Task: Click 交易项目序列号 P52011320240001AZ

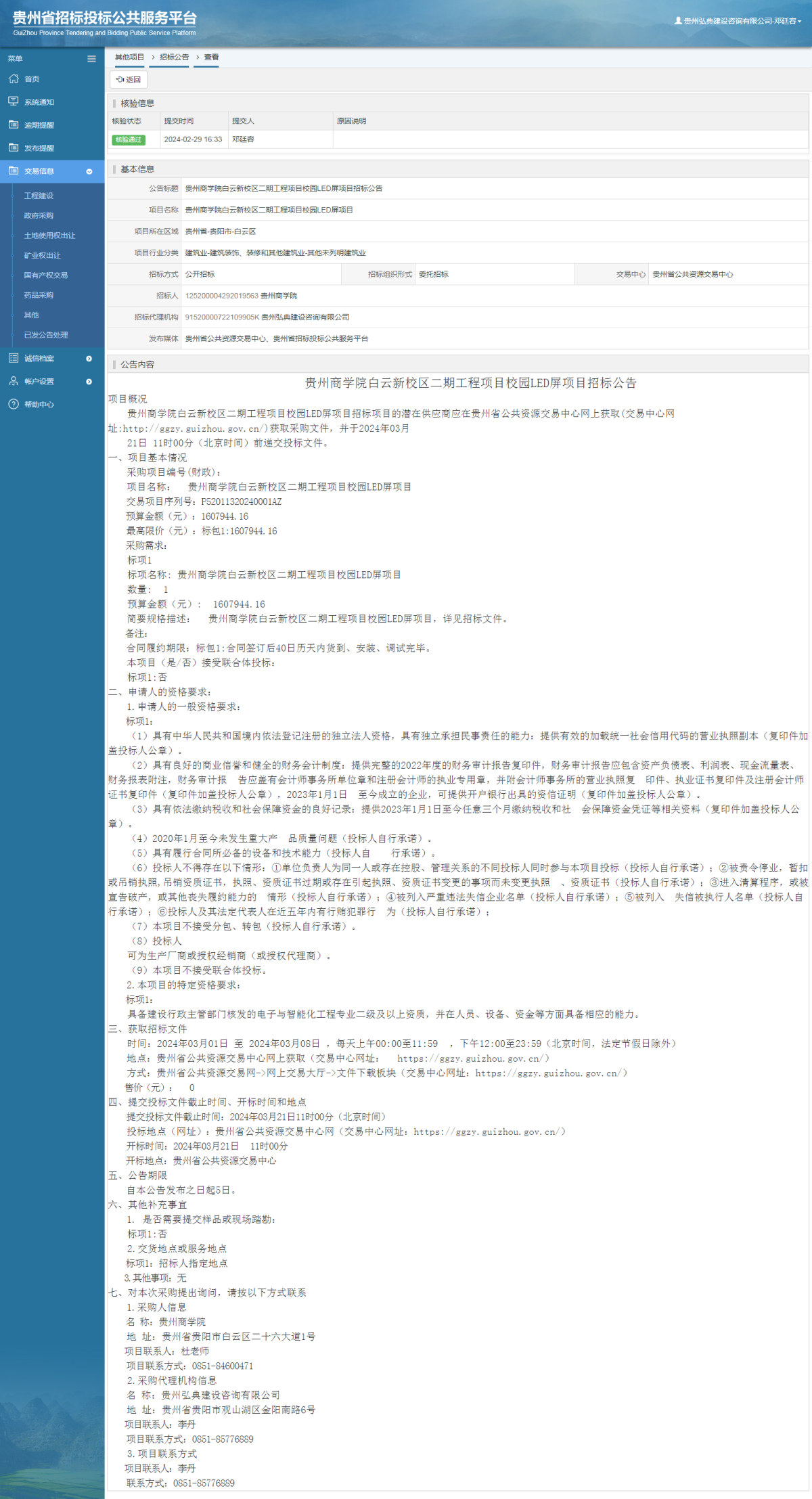Action: 204,502
